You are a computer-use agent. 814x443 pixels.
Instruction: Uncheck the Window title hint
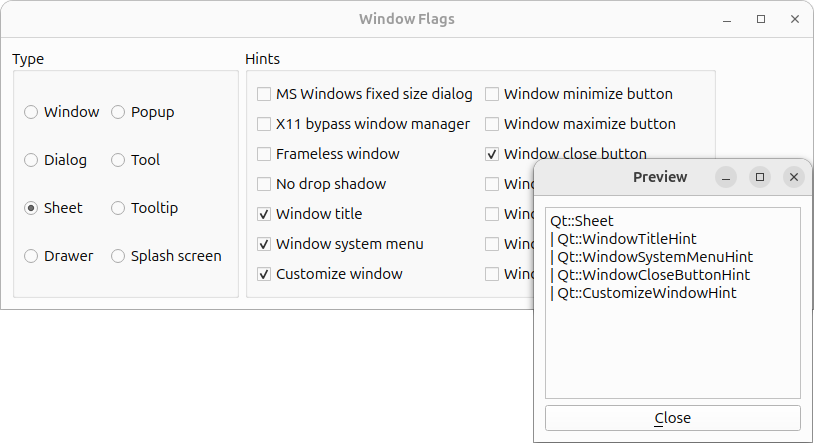264,214
